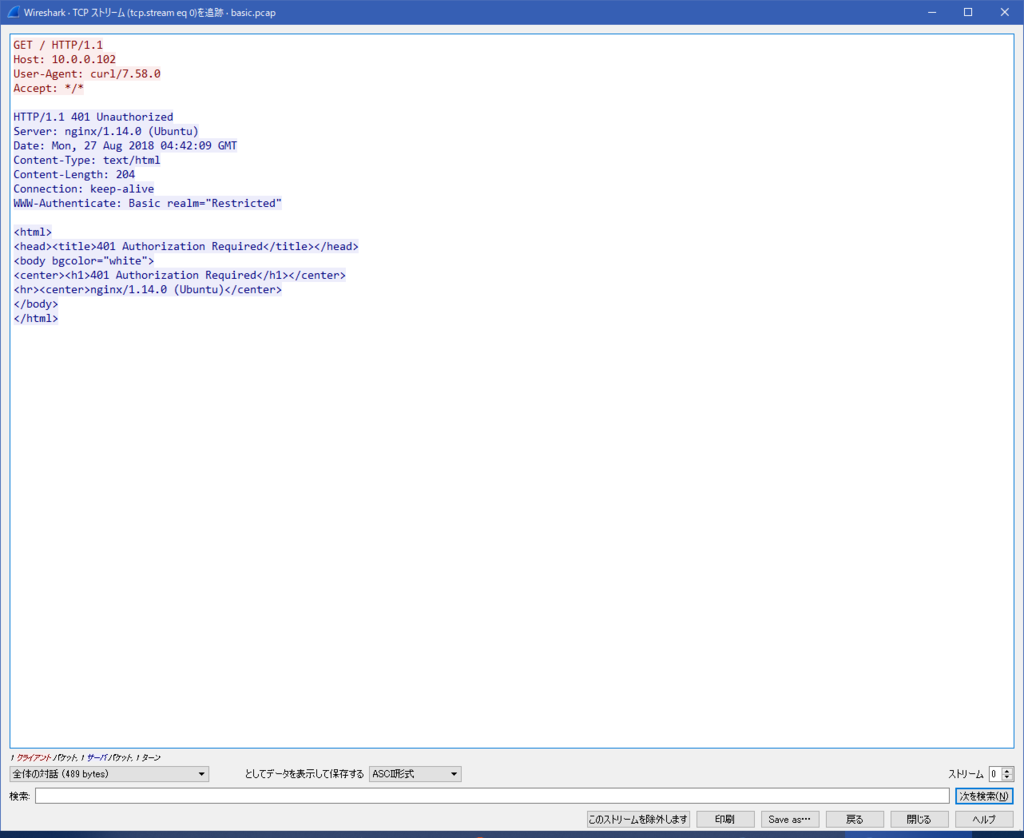This screenshot has width=1024, height=838.
Task: Open the conversation selector showing 489 bytes
Action: 109,774
